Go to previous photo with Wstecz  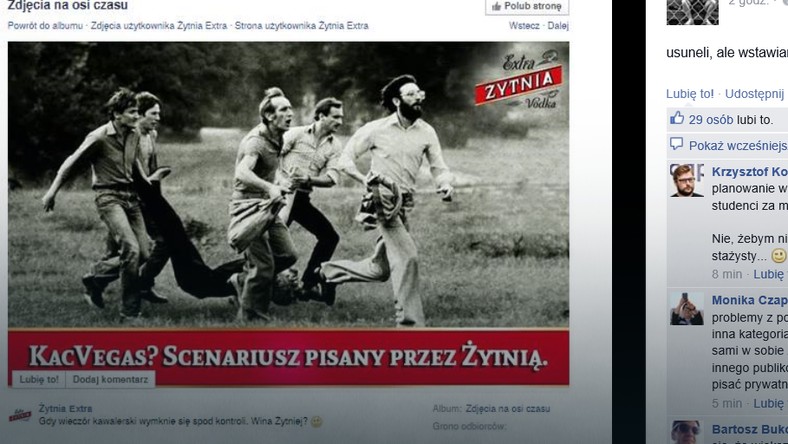click(524, 26)
